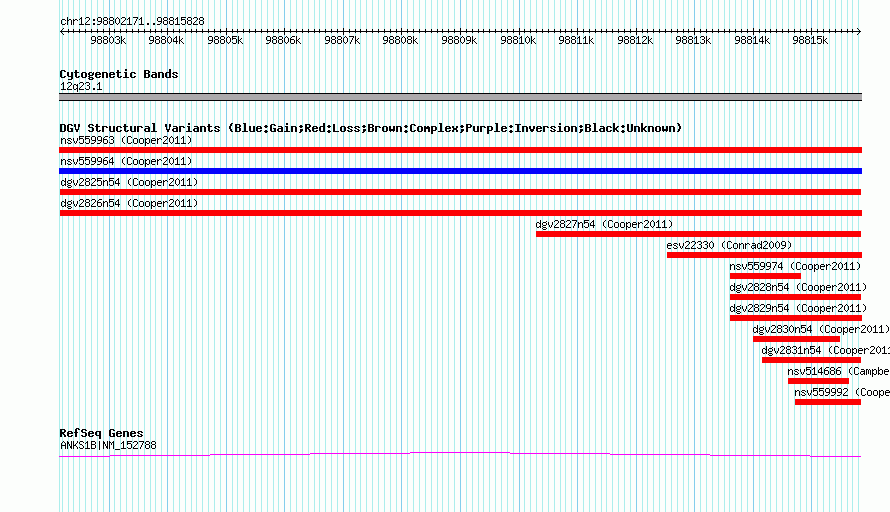Screen dimensions: 890x512
Task: Select the red dgv2831n54 loss bar
Action: pos(812,360)
